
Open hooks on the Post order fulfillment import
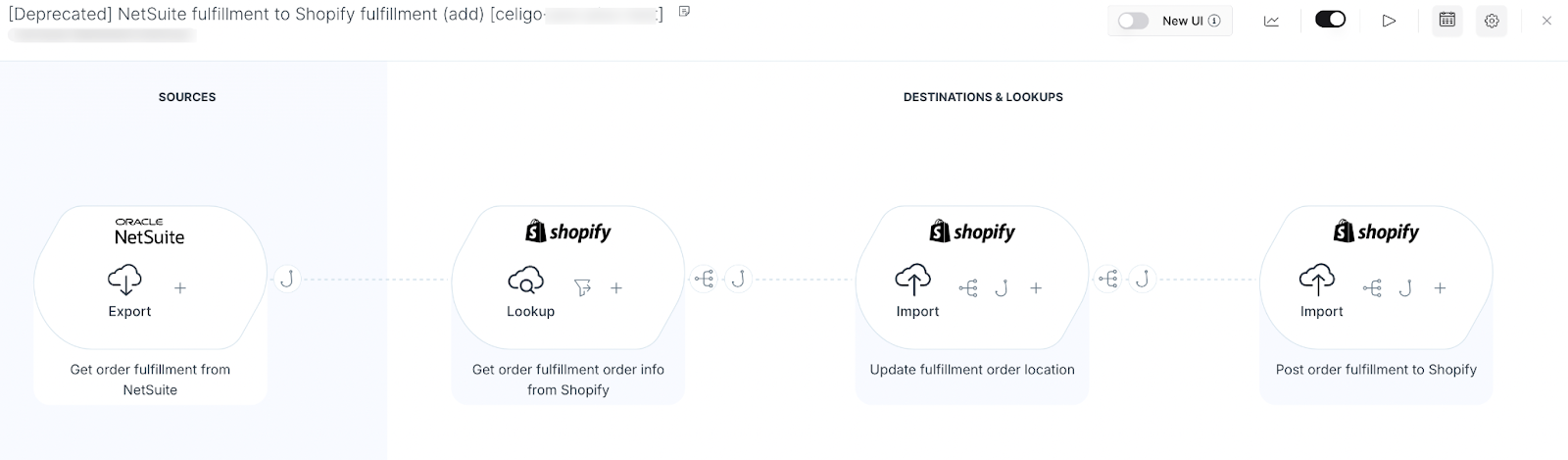coord(1405,288)
